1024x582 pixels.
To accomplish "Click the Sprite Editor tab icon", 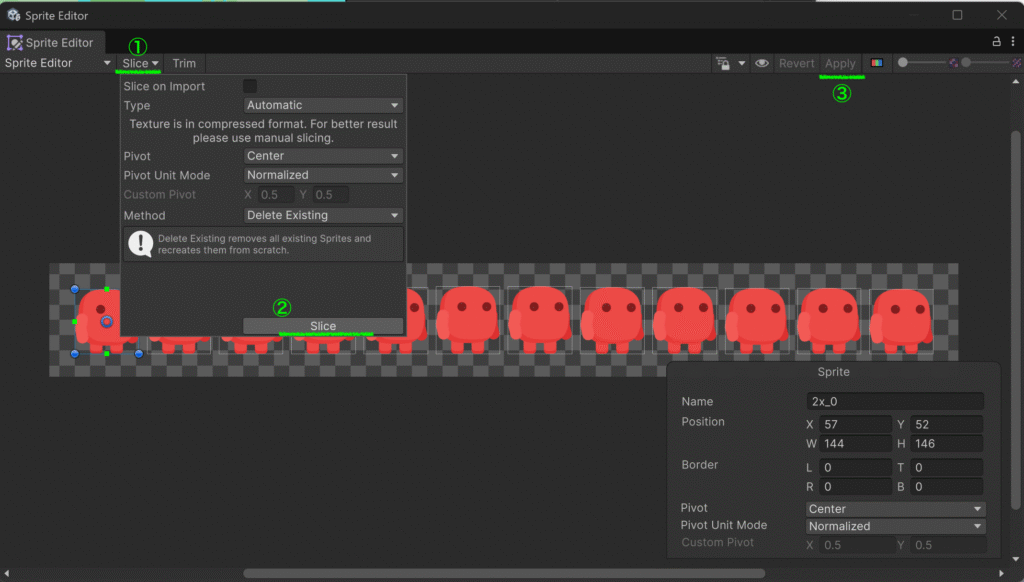I will [x=15, y=43].
